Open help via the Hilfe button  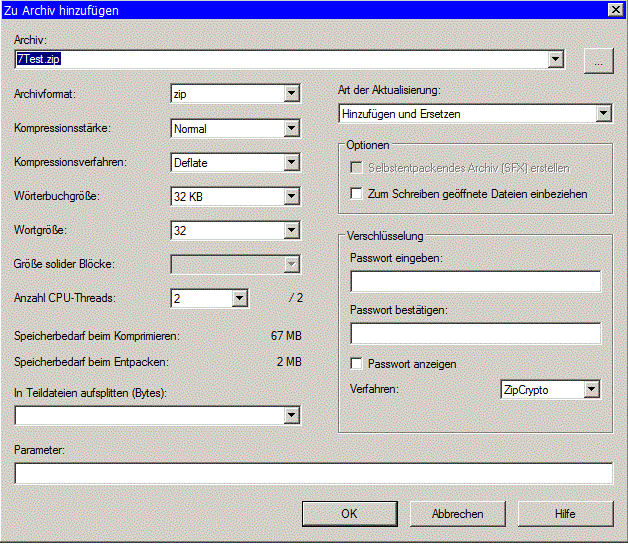point(566,514)
